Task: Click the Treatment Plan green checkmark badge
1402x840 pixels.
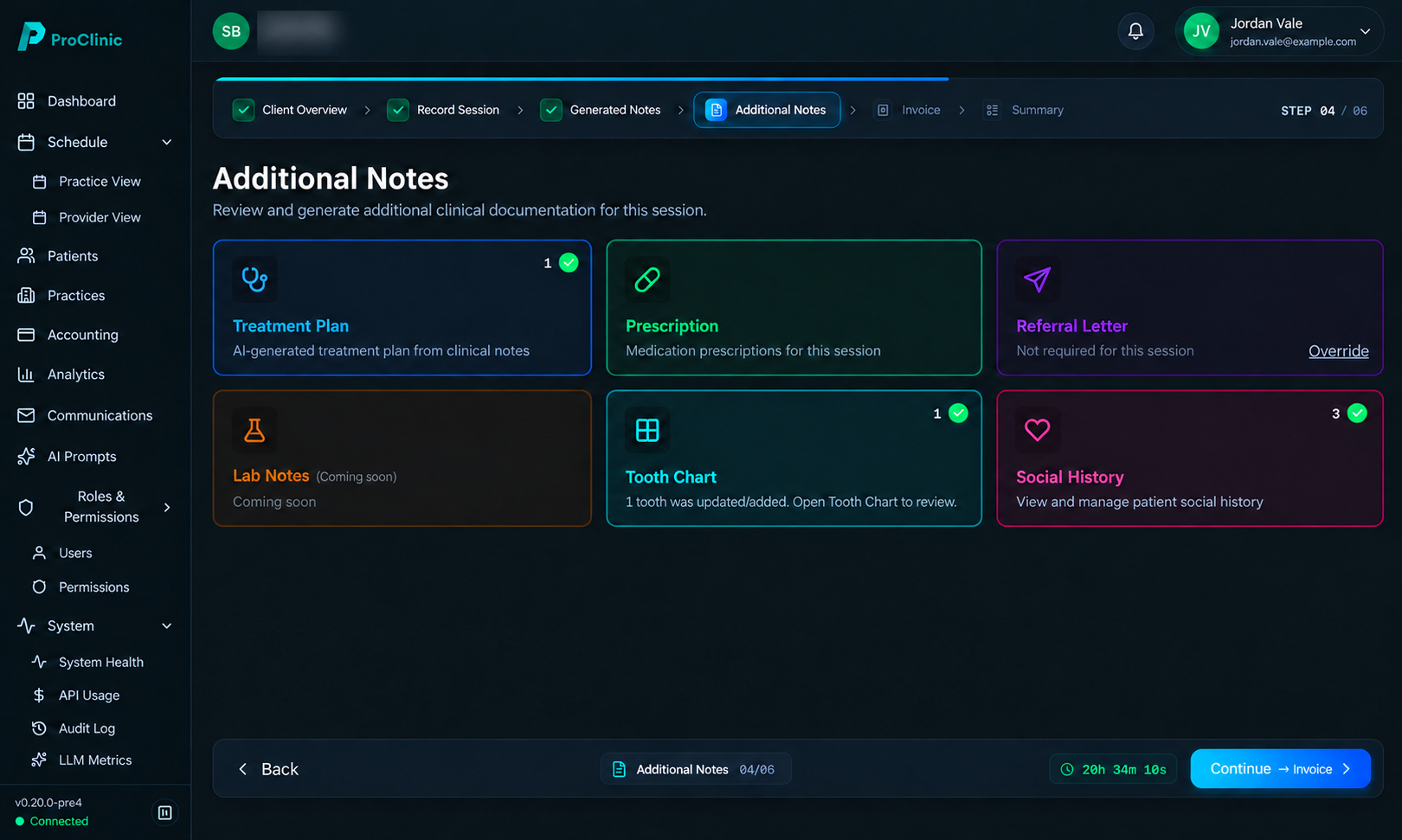Action: tap(569, 263)
